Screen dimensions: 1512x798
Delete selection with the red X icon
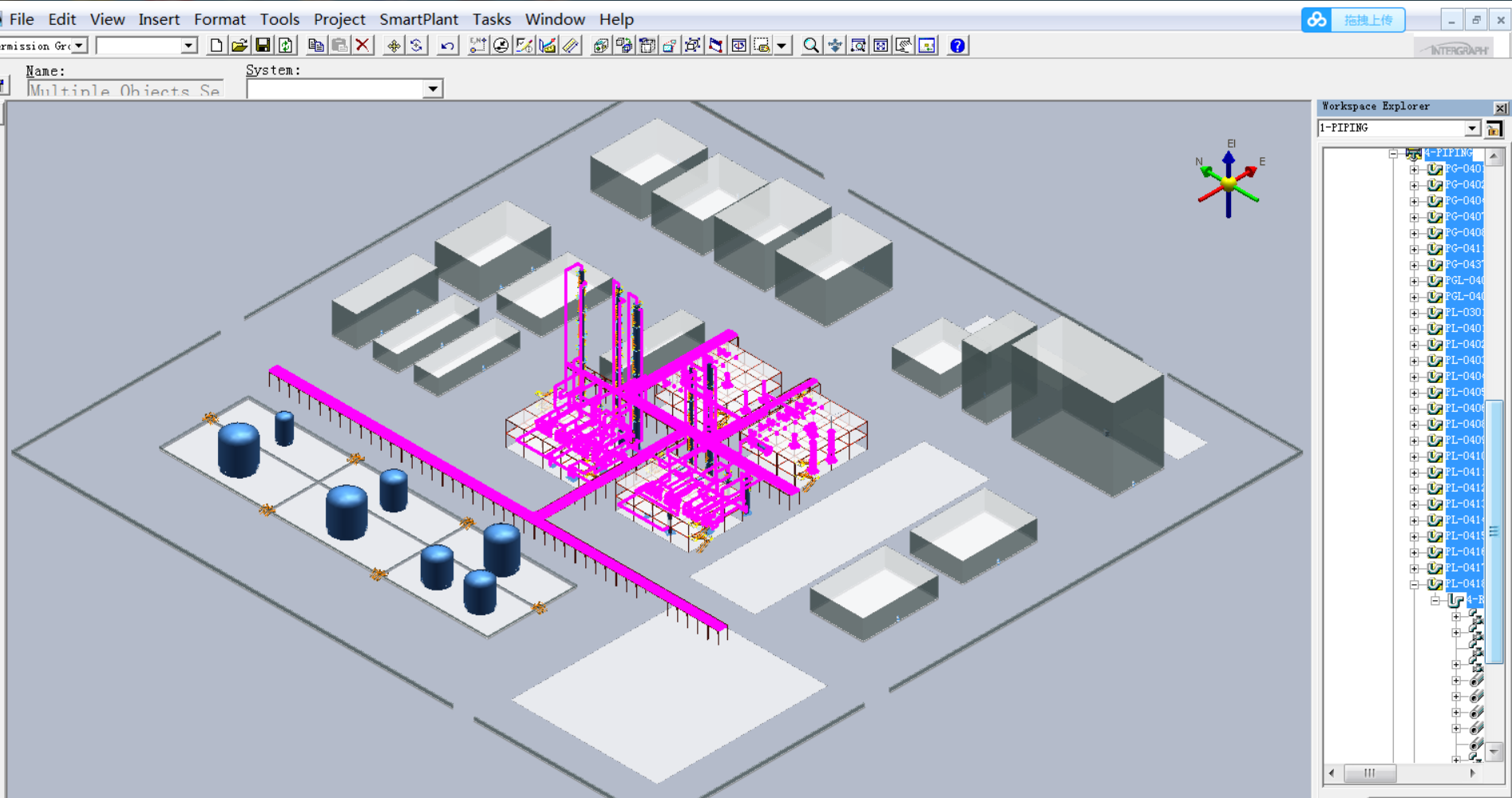coord(362,45)
